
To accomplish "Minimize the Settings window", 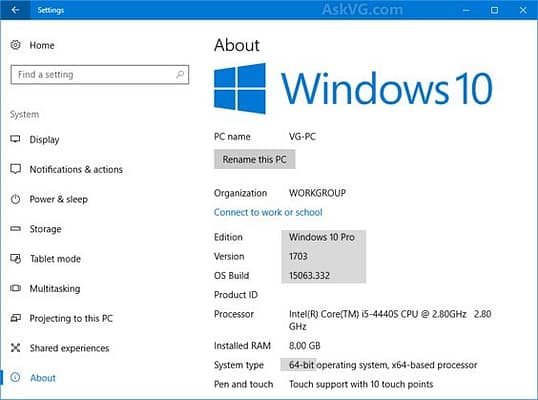I will pos(466,10).
